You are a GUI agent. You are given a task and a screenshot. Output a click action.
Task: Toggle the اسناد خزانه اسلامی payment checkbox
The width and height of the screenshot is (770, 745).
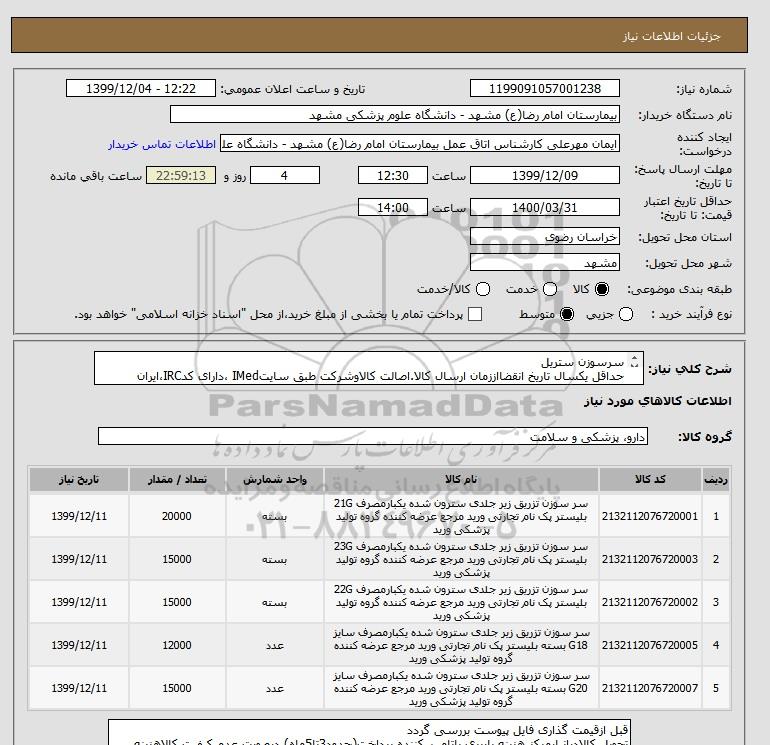point(475,314)
